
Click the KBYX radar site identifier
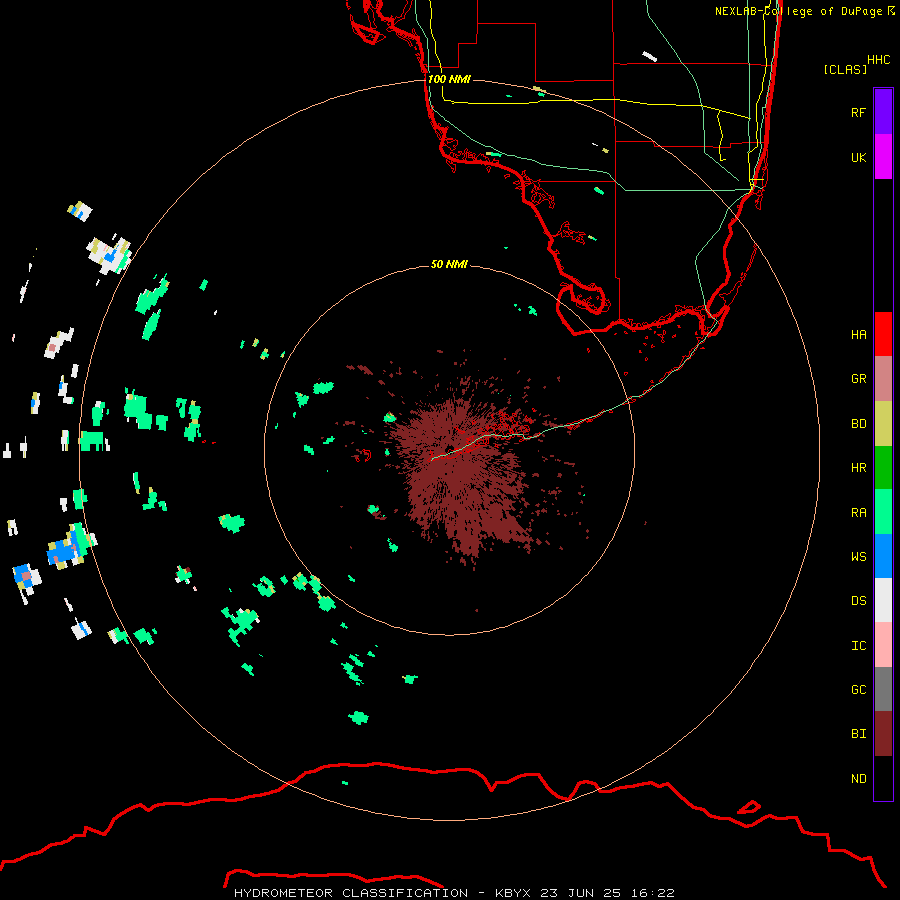[x=513, y=893]
